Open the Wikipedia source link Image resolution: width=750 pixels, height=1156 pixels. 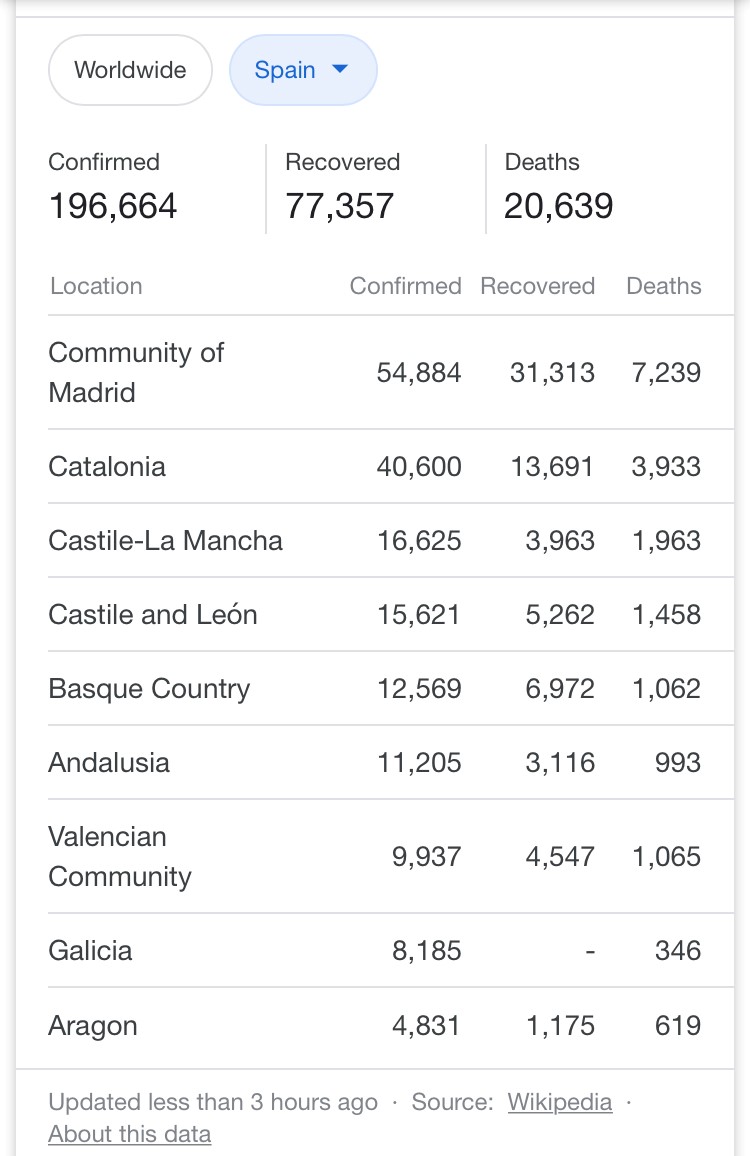tap(560, 1101)
